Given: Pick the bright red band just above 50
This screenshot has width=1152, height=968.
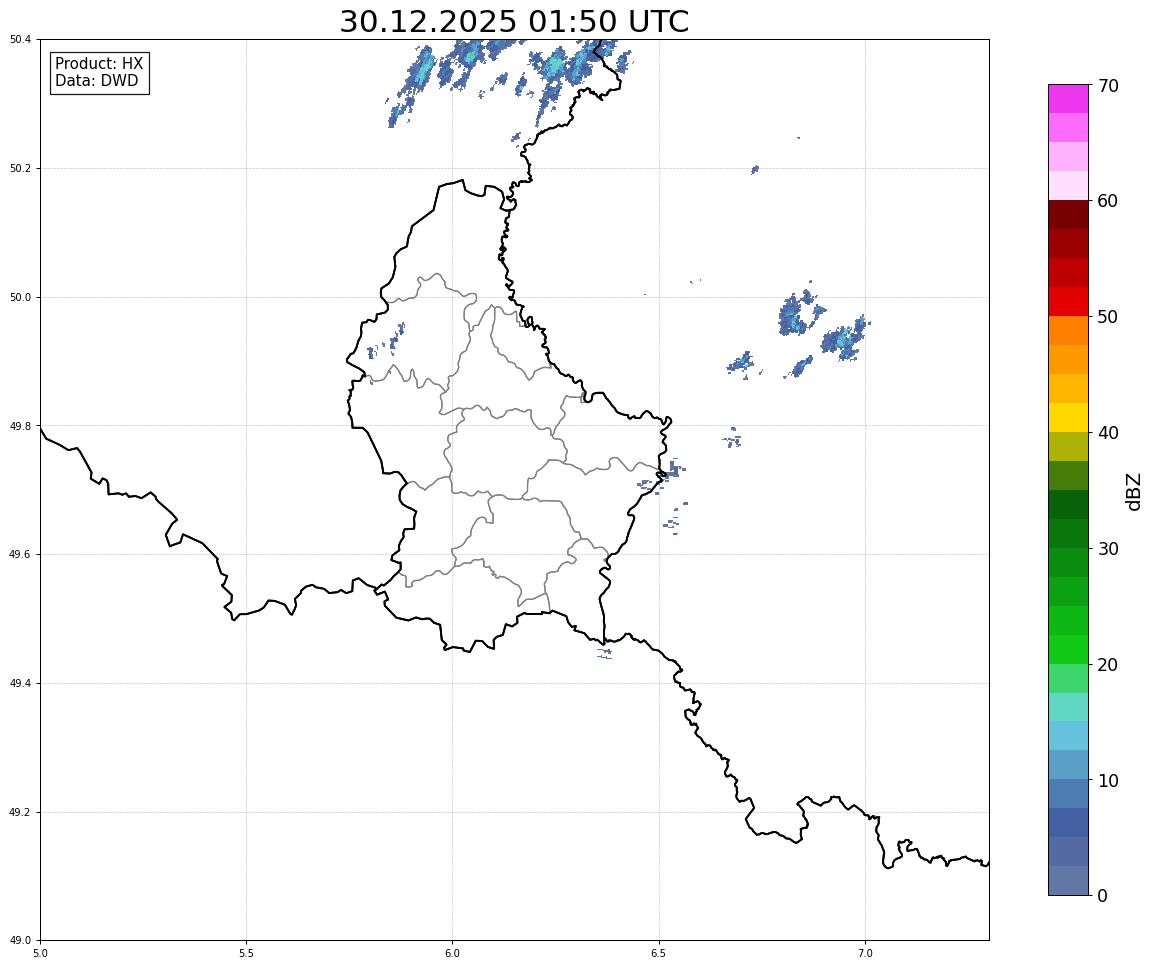Looking at the screenshot, I should click(1068, 302).
